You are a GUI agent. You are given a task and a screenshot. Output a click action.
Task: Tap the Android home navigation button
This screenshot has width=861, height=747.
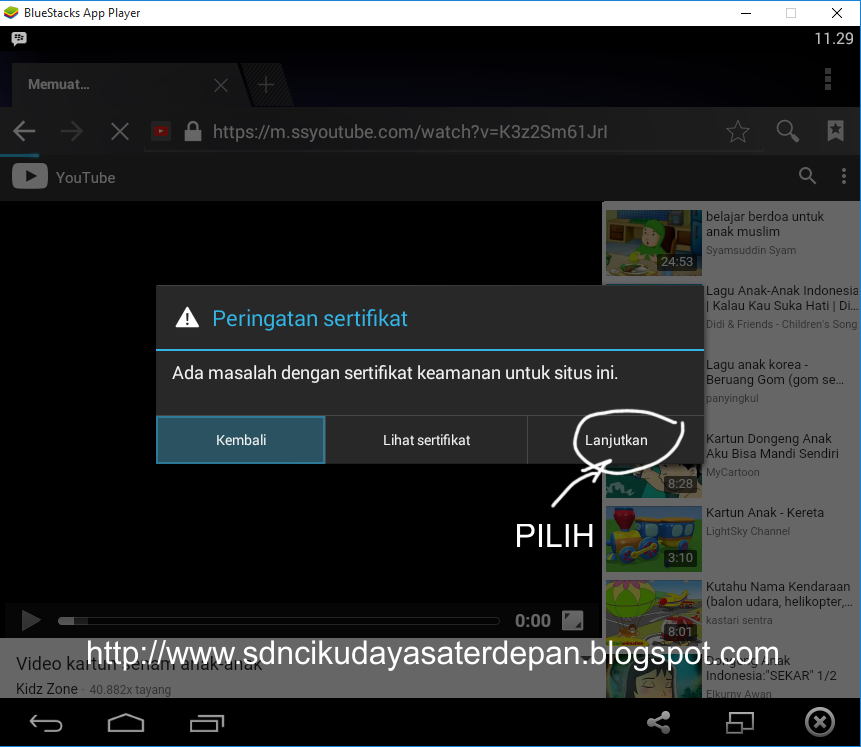126,723
